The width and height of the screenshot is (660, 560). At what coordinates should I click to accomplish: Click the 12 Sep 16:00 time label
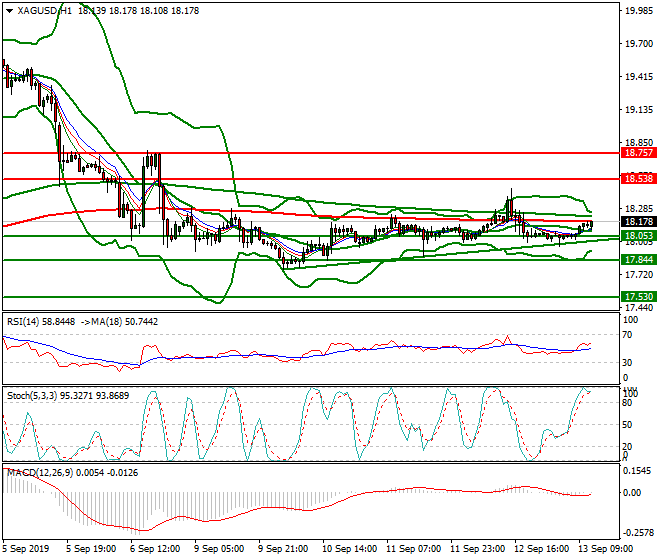541,549
